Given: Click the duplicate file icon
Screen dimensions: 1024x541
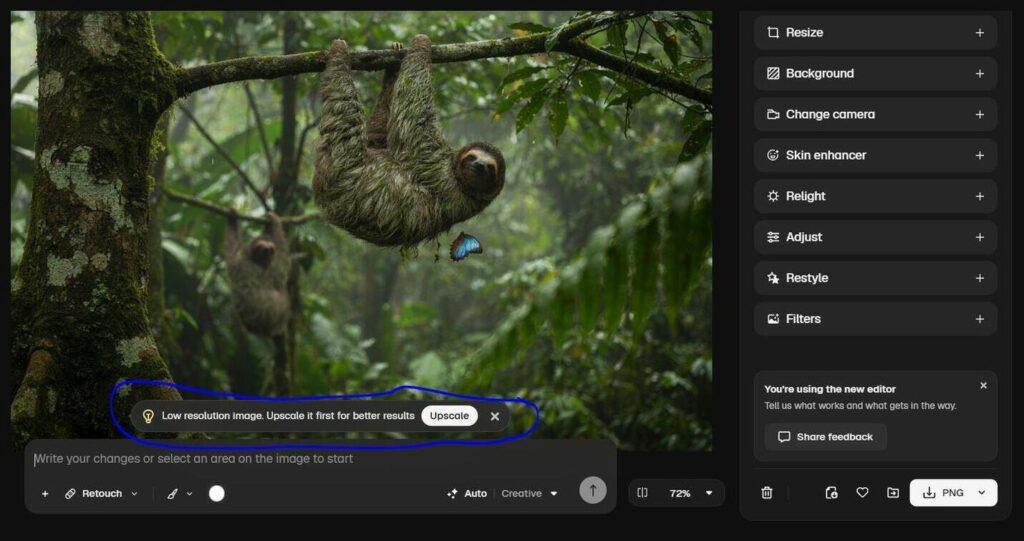Looking at the screenshot, I should click(x=831, y=493).
